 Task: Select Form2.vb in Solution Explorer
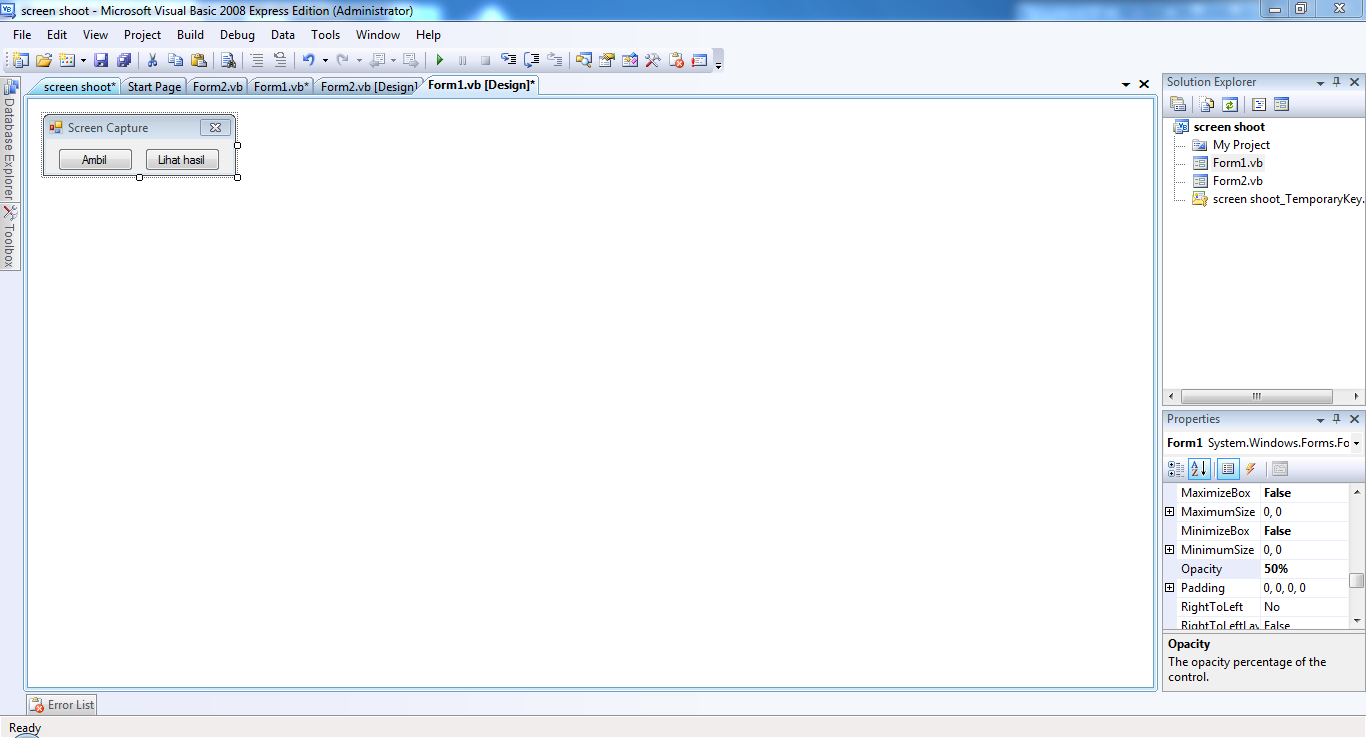pyautogui.click(x=1237, y=181)
